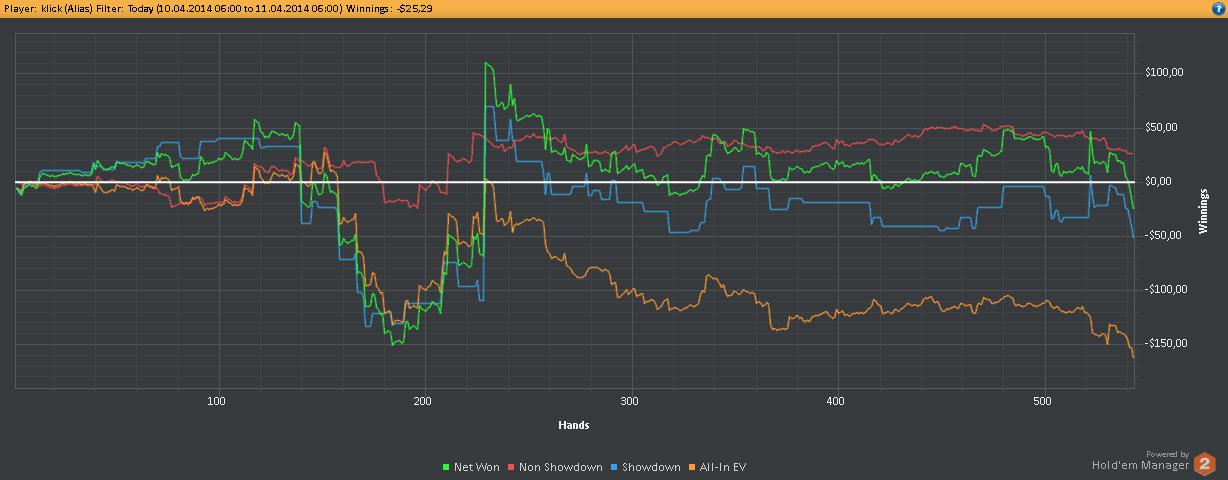The height and width of the screenshot is (480, 1228).
Task: Toggle the Showdown legend series
Action: coord(646,467)
